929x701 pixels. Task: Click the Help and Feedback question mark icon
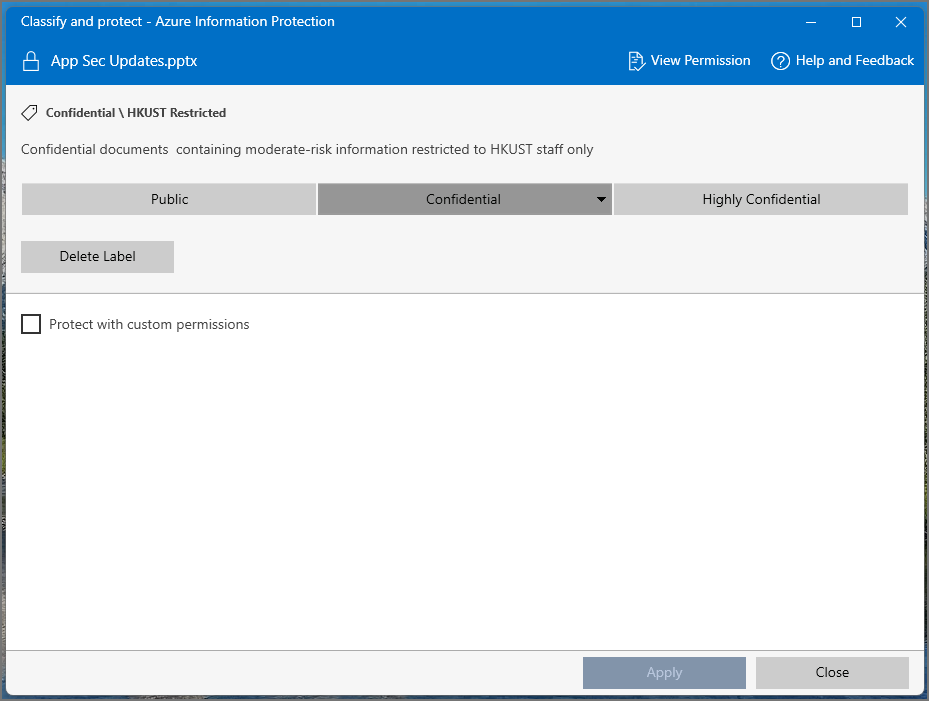point(780,61)
